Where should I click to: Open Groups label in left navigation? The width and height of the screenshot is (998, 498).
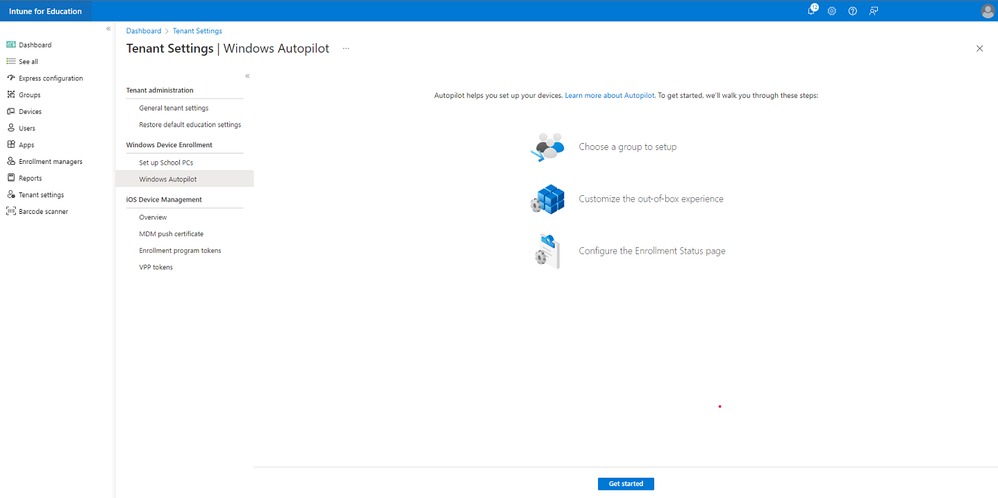tap(30, 95)
